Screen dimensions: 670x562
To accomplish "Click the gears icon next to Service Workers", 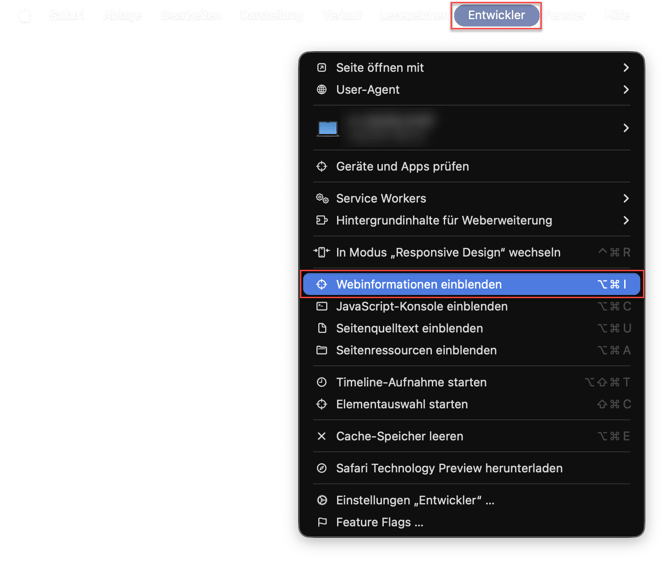I will pyautogui.click(x=322, y=198).
